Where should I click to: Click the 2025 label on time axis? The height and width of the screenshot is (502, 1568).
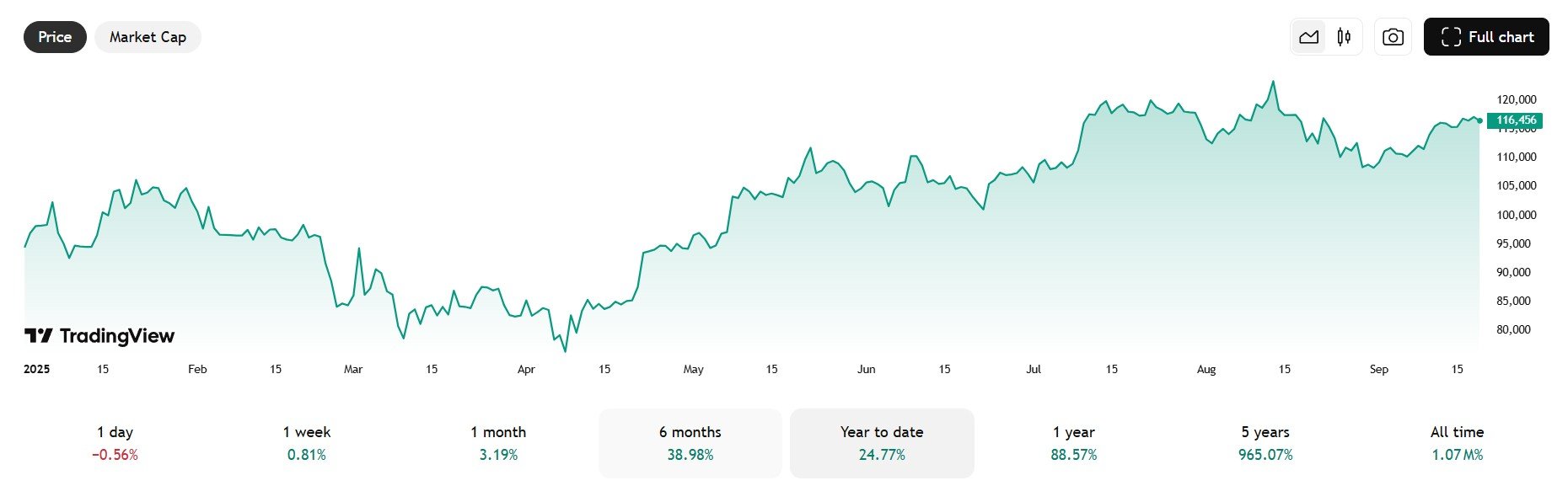tap(37, 369)
